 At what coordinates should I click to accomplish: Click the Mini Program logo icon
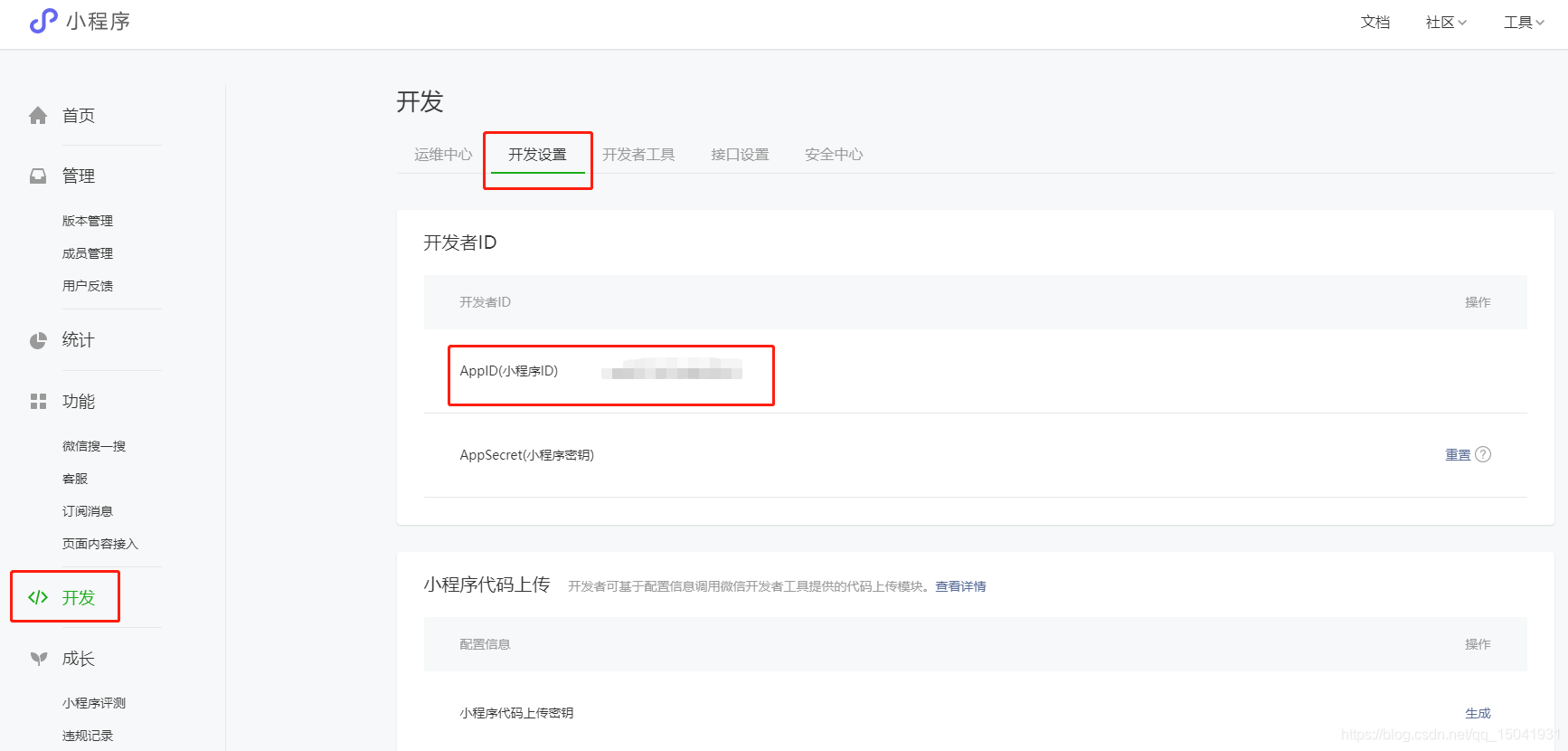coord(43,21)
